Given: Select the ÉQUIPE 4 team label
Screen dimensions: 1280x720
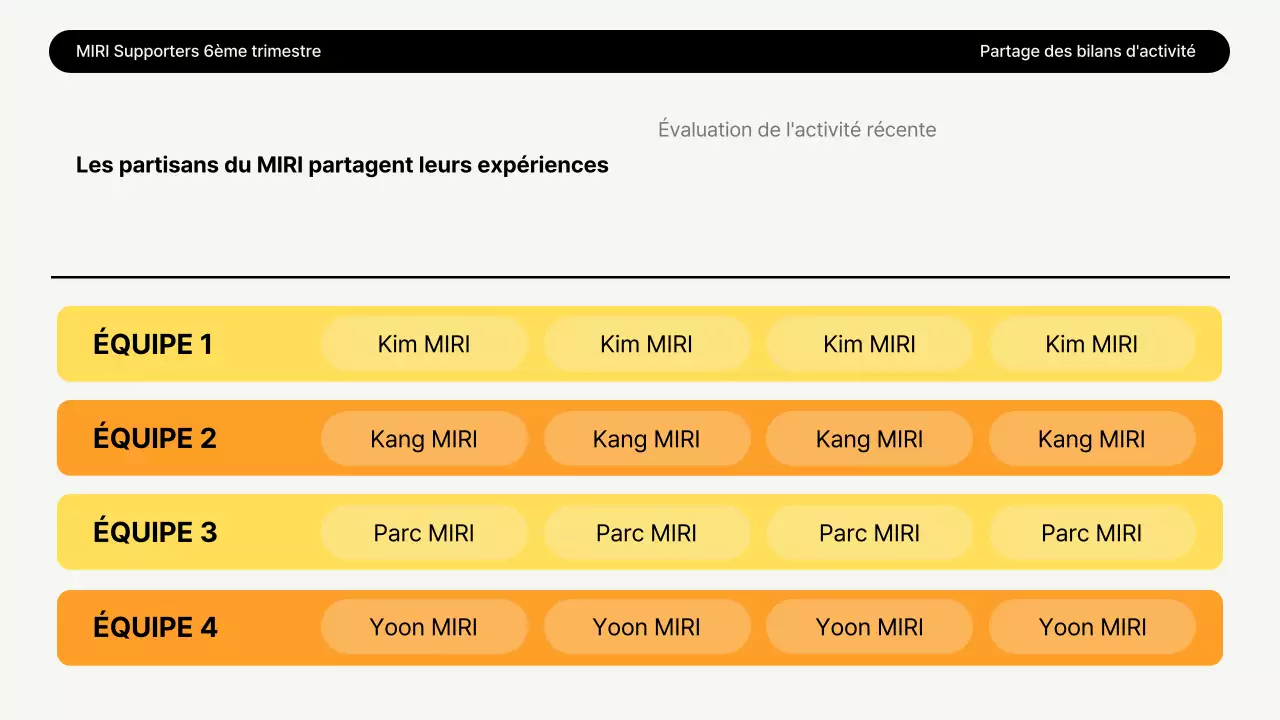Looking at the screenshot, I should click(155, 627).
